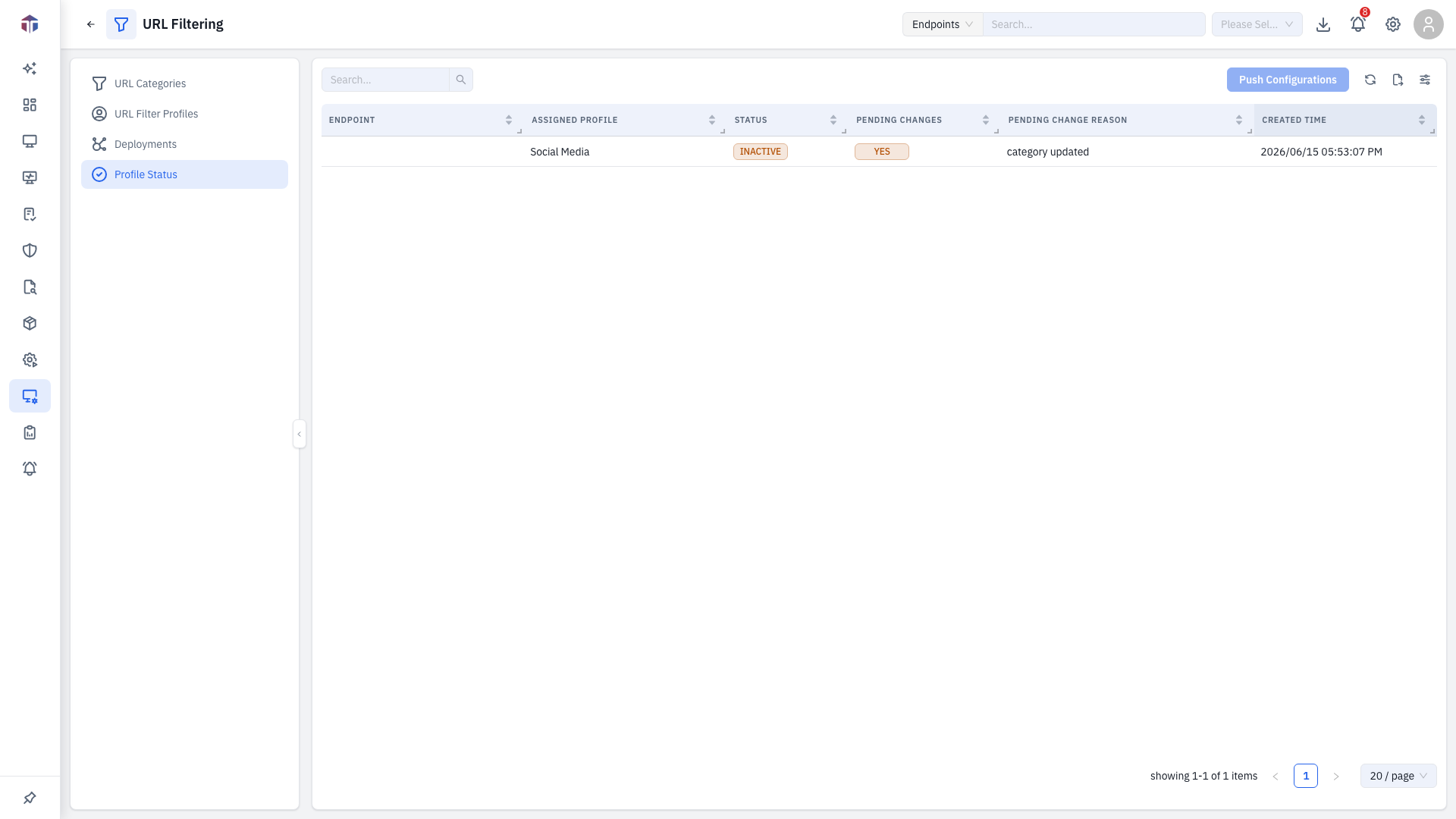Open the gear automation sidebar icon

[30, 359]
